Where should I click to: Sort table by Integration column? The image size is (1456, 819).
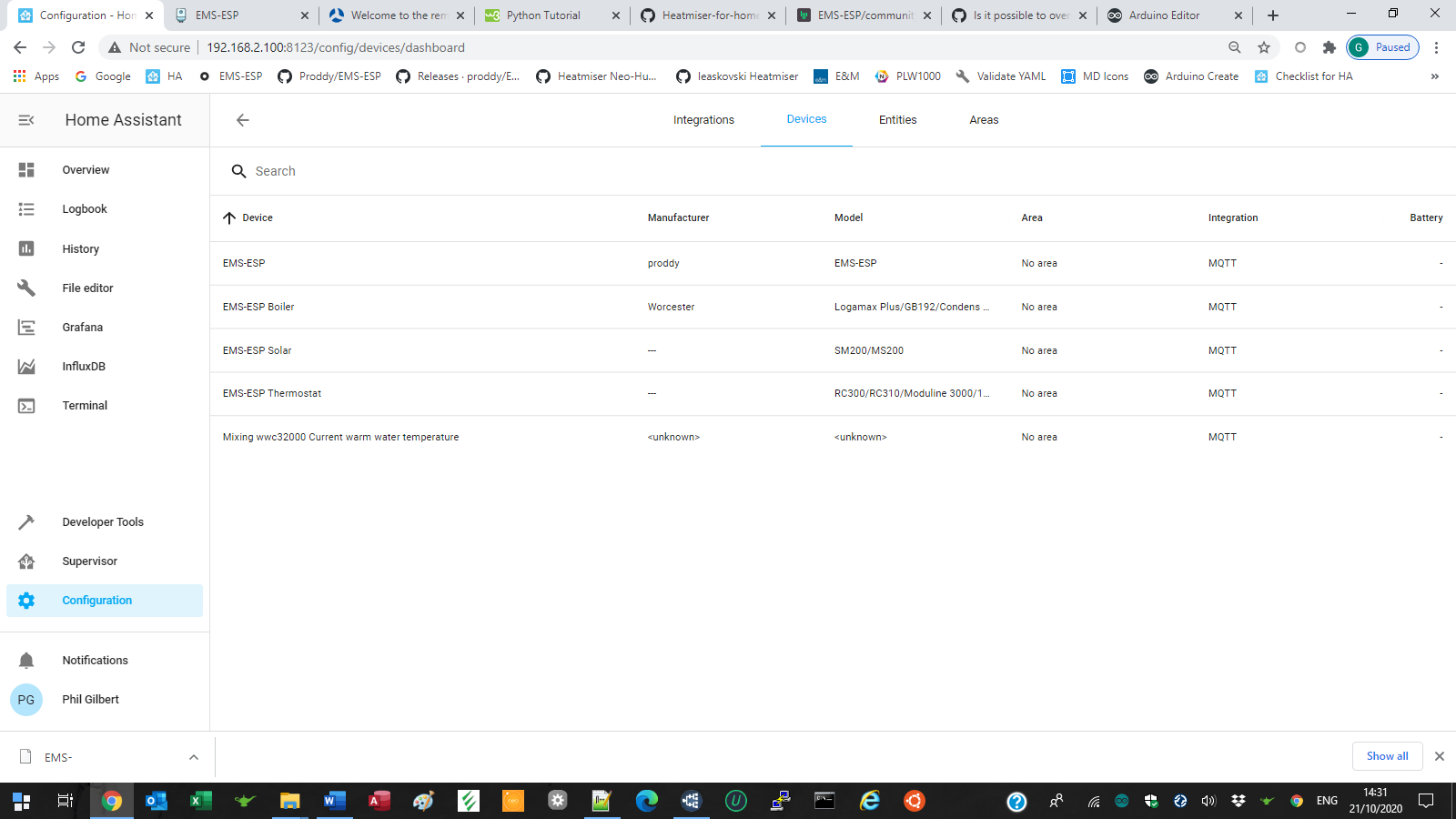click(x=1233, y=217)
